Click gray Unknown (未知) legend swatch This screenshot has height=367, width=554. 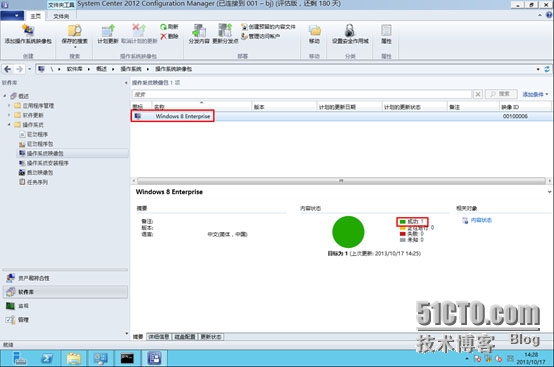point(402,240)
